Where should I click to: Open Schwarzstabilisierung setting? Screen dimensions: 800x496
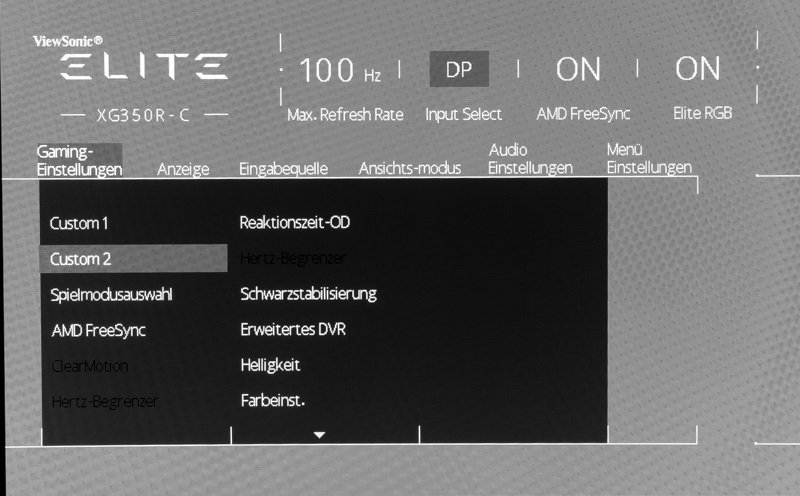point(309,294)
